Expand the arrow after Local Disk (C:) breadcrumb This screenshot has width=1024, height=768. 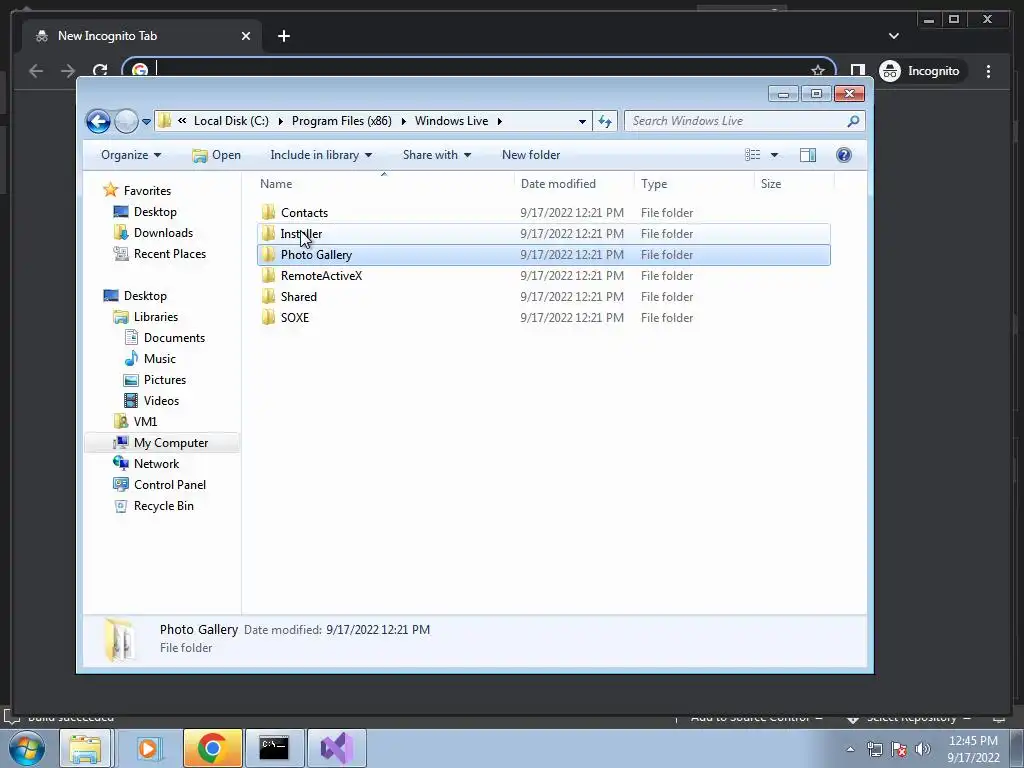(281, 121)
